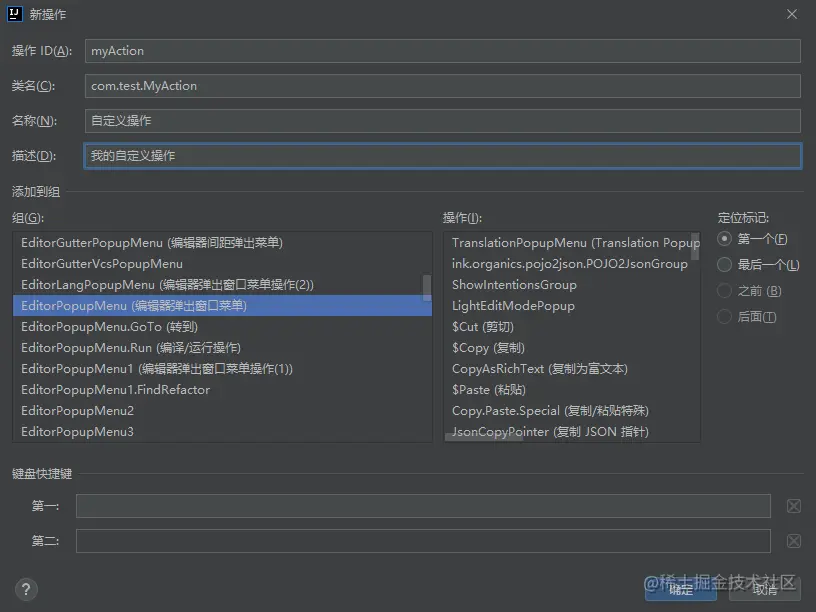The image size is (816, 612).
Task: Select EditorPopupMenu1 (编辑器弹出窗口菜单操作(1)) group
Action: pyautogui.click(x=222, y=368)
